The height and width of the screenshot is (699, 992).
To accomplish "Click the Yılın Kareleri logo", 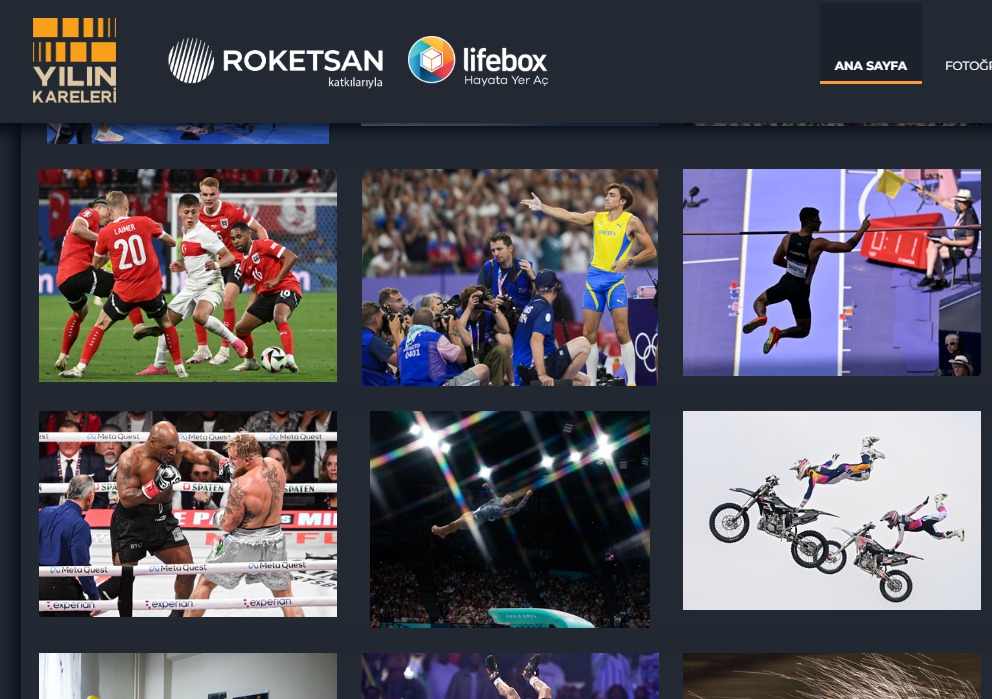I will point(75,61).
